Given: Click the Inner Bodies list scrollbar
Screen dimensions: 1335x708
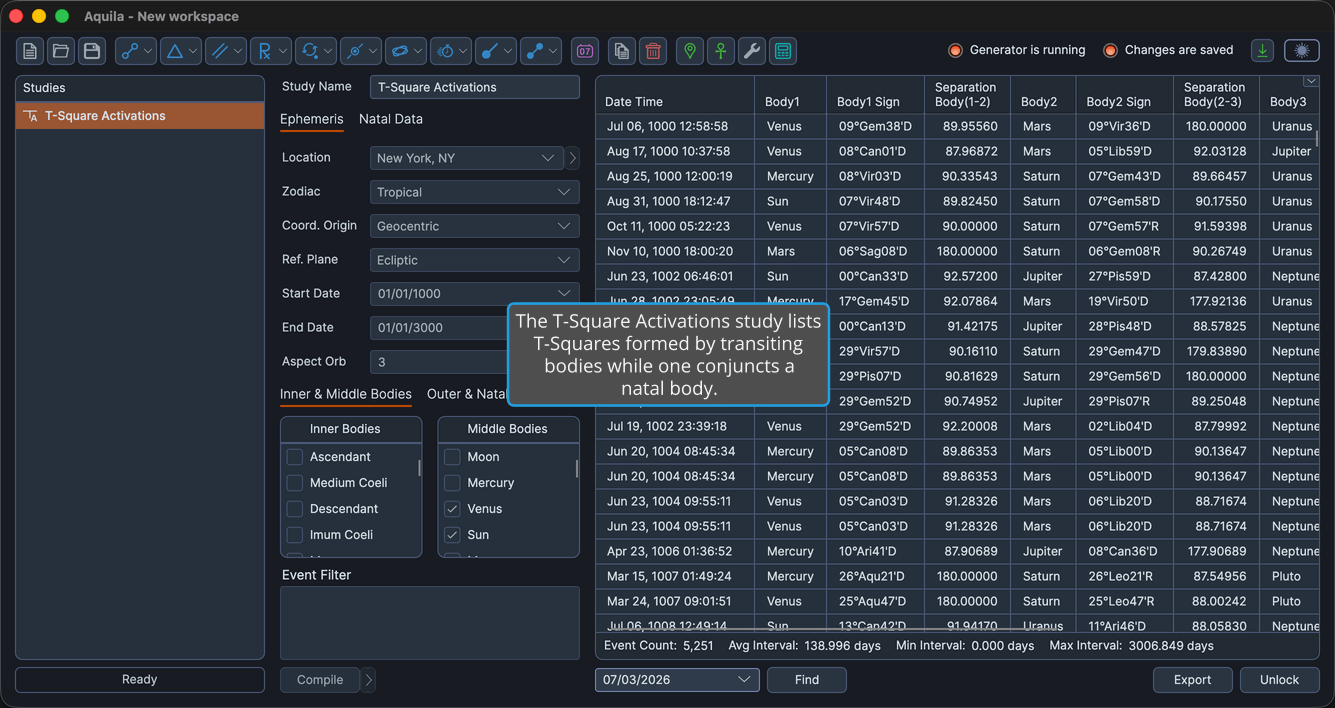Looking at the screenshot, I should (x=419, y=468).
